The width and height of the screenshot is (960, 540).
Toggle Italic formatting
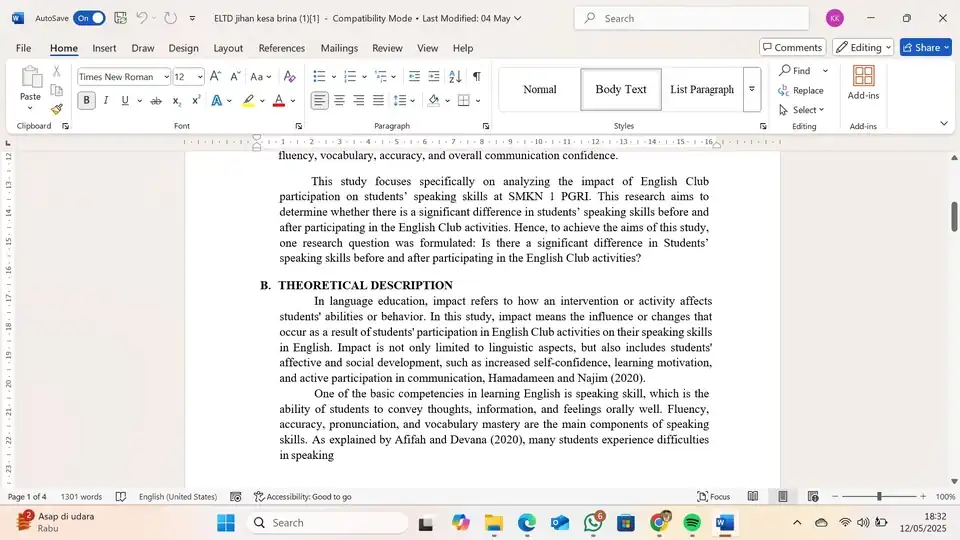click(x=105, y=100)
